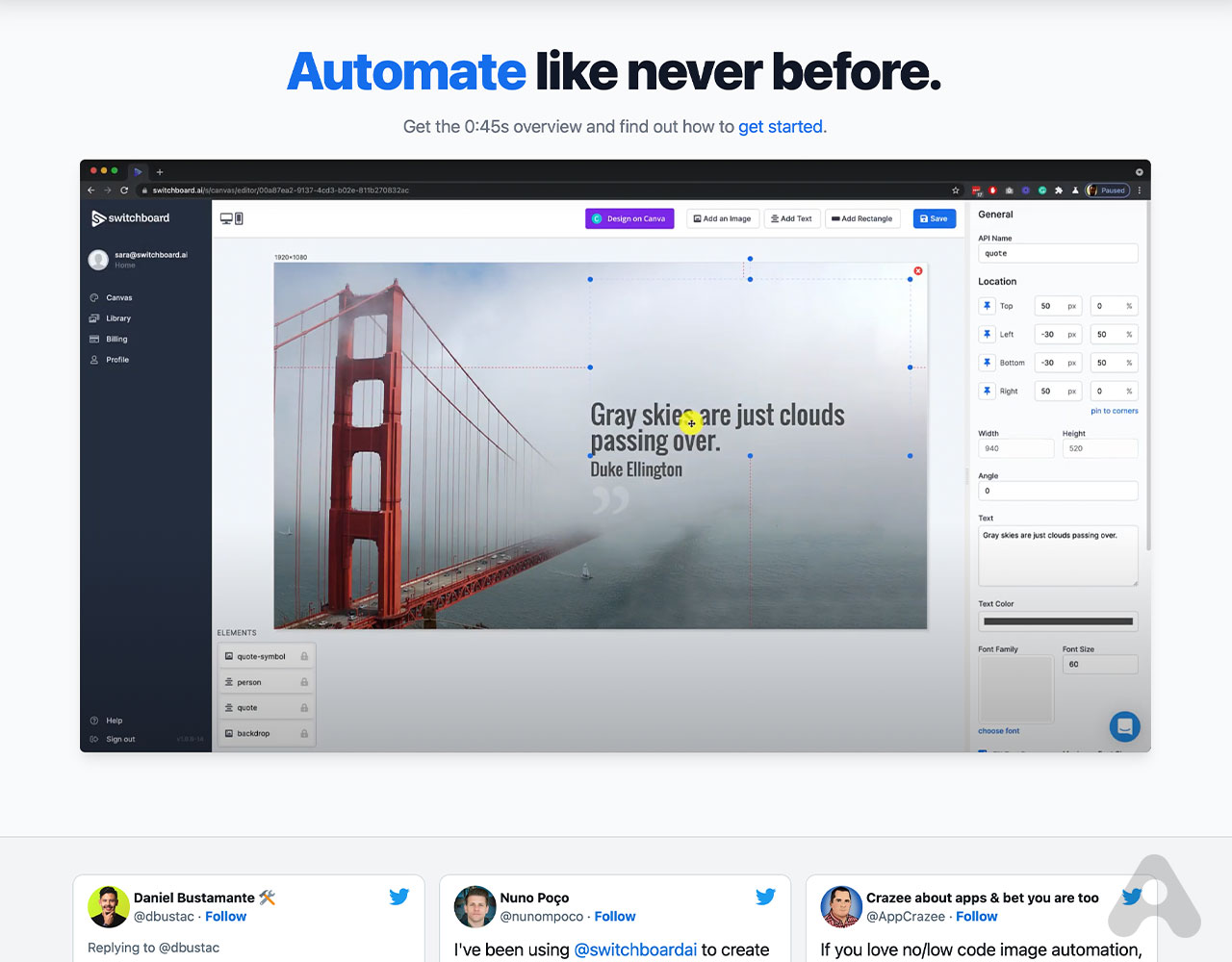Screen dimensions: 1232x962
Task: Click the Twitter bird on Daniel's tweet
Action: click(398, 897)
